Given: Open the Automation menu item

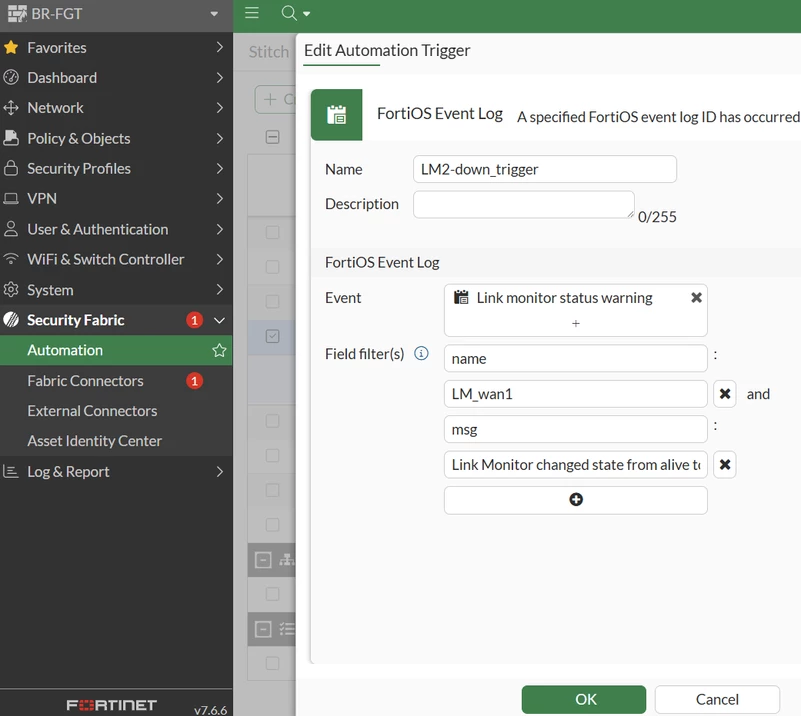Looking at the screenshot, I should (116, 350).
